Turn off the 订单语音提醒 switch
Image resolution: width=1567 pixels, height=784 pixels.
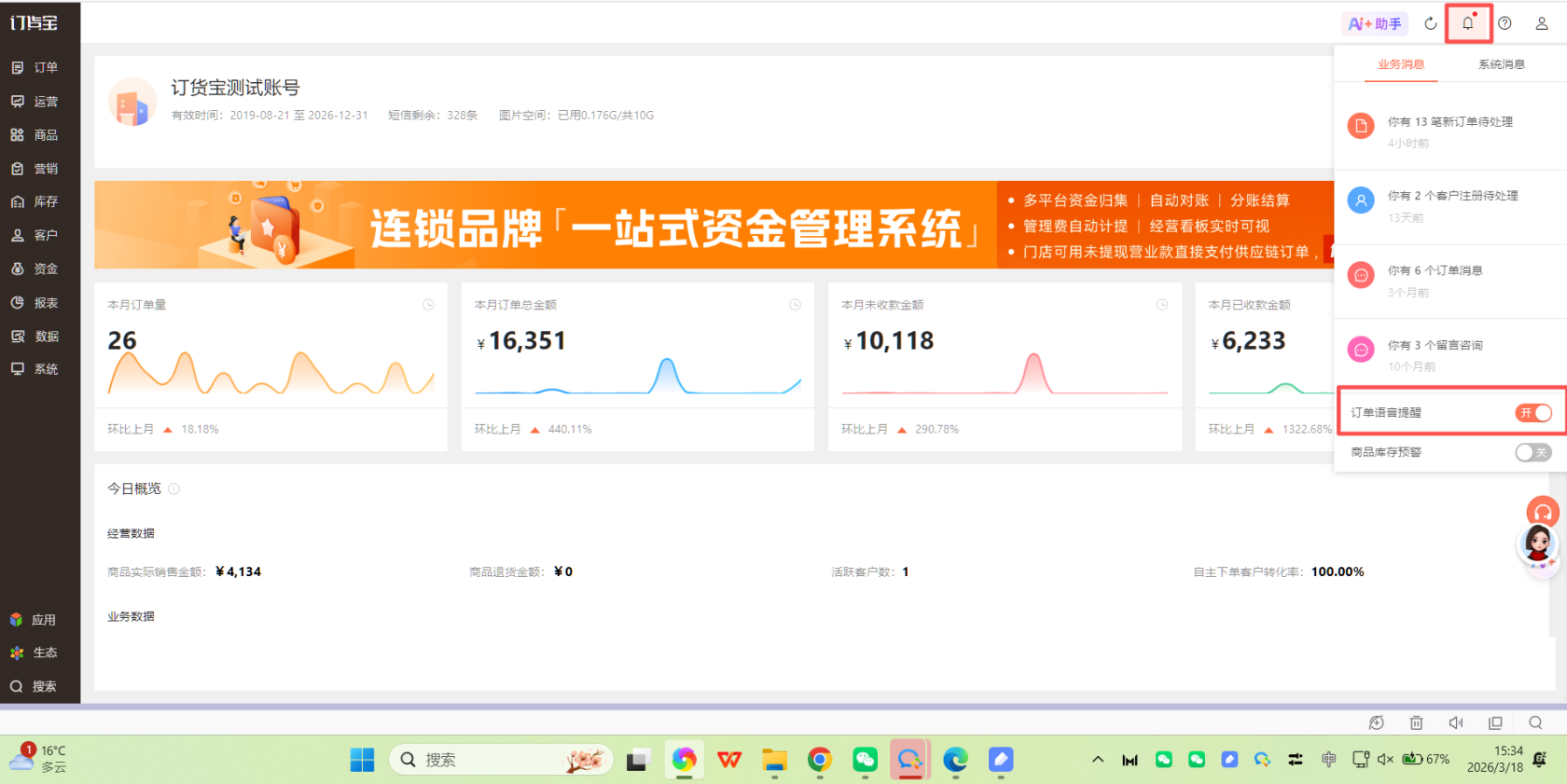1533,412
